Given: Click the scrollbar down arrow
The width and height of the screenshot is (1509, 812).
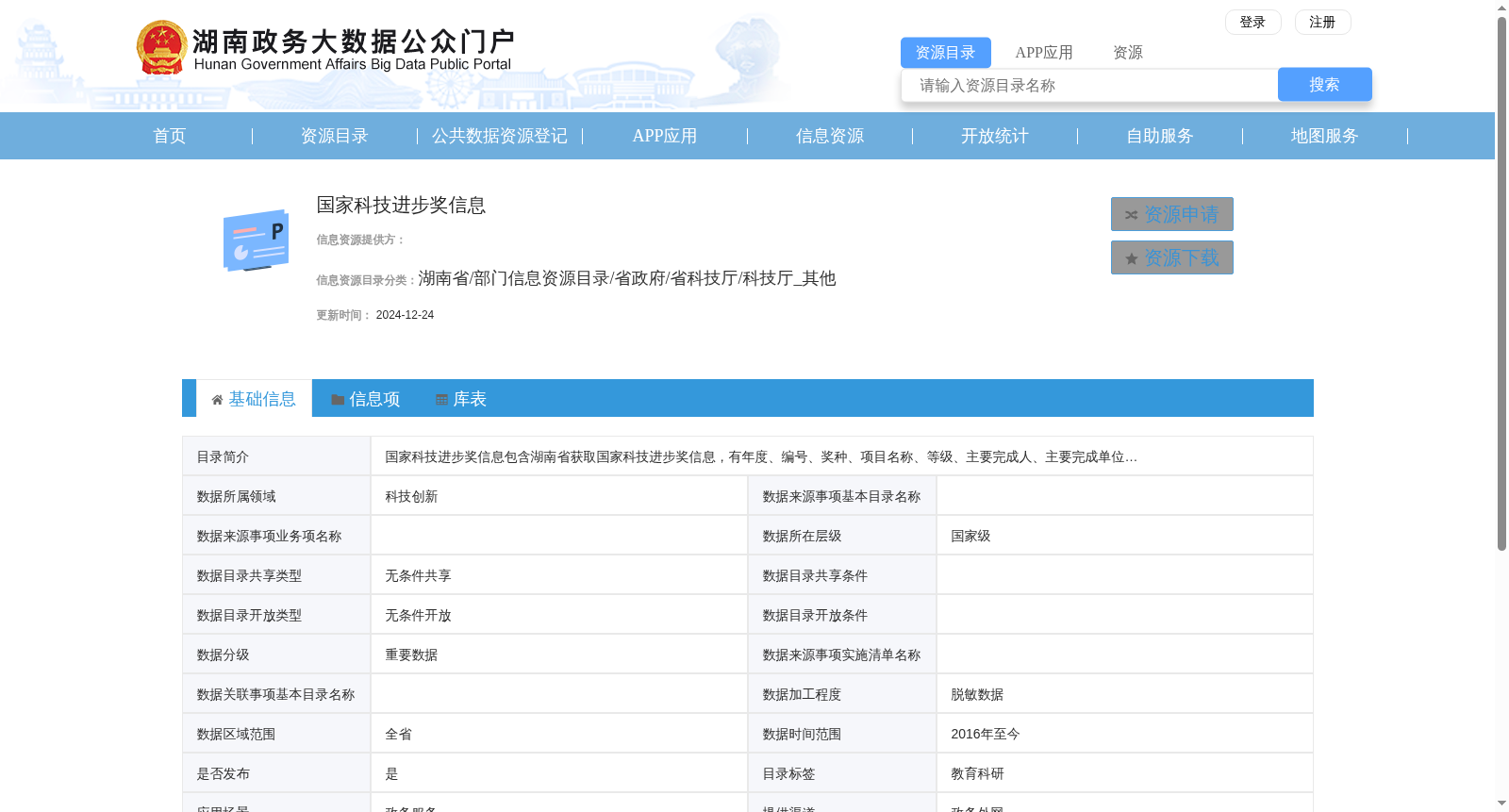Looking at the screenshot, I should tap(1501, 804).
